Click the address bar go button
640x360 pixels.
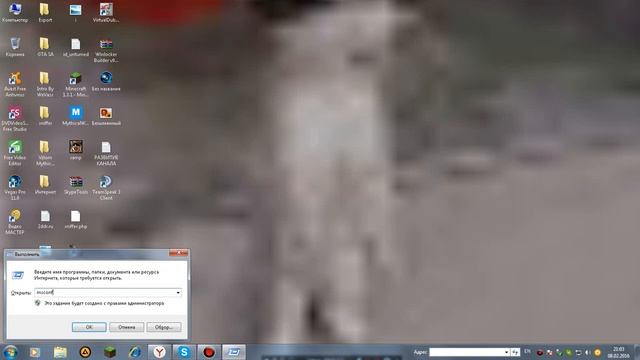[515, 352]
